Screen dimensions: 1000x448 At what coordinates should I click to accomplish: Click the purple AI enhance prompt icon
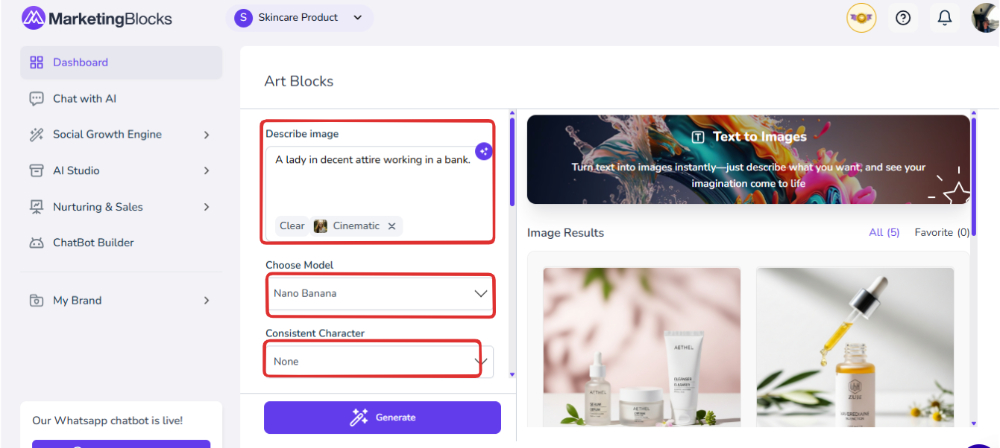pyautogui.click(x=484, y=151)
